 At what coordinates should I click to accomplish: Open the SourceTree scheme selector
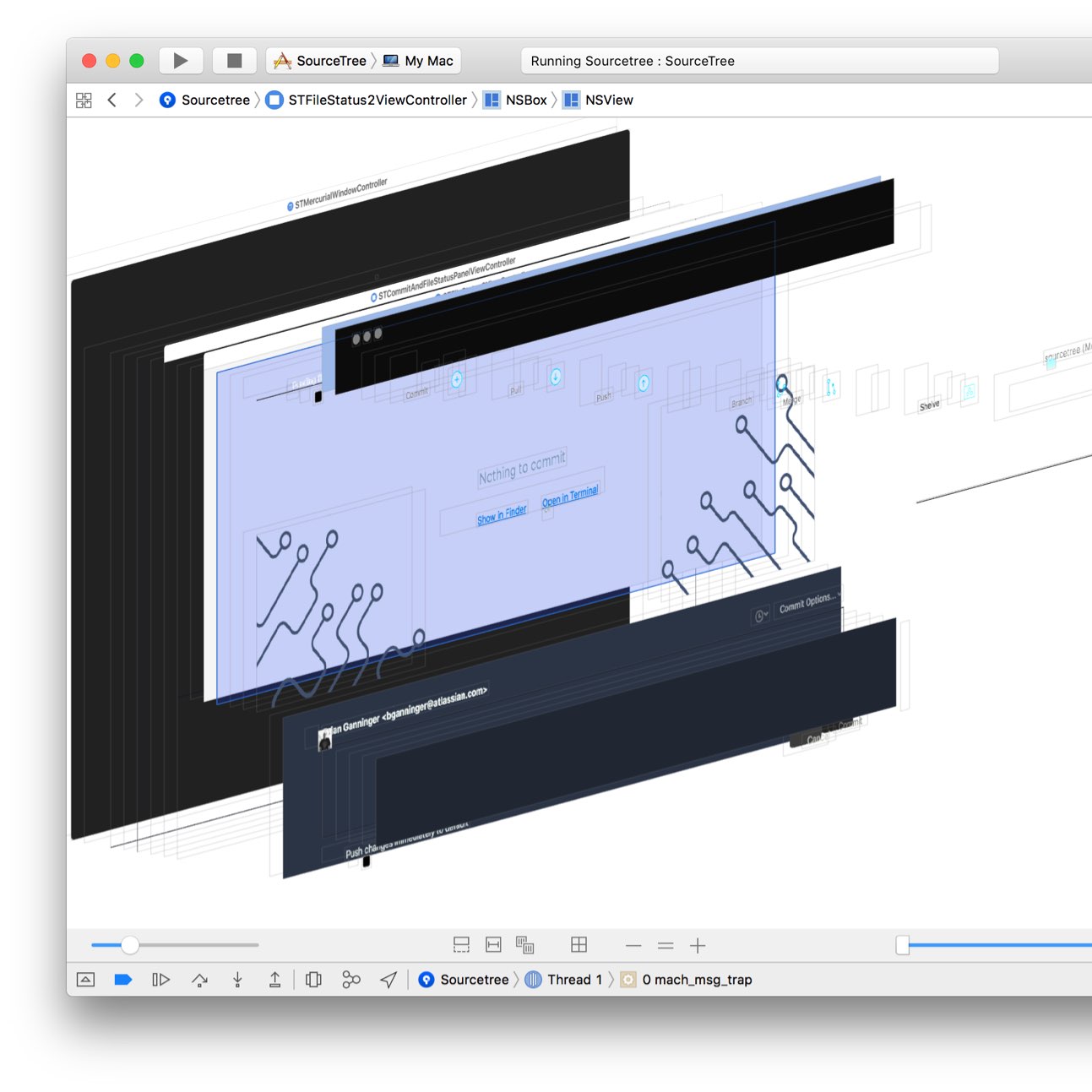(319, 61)
